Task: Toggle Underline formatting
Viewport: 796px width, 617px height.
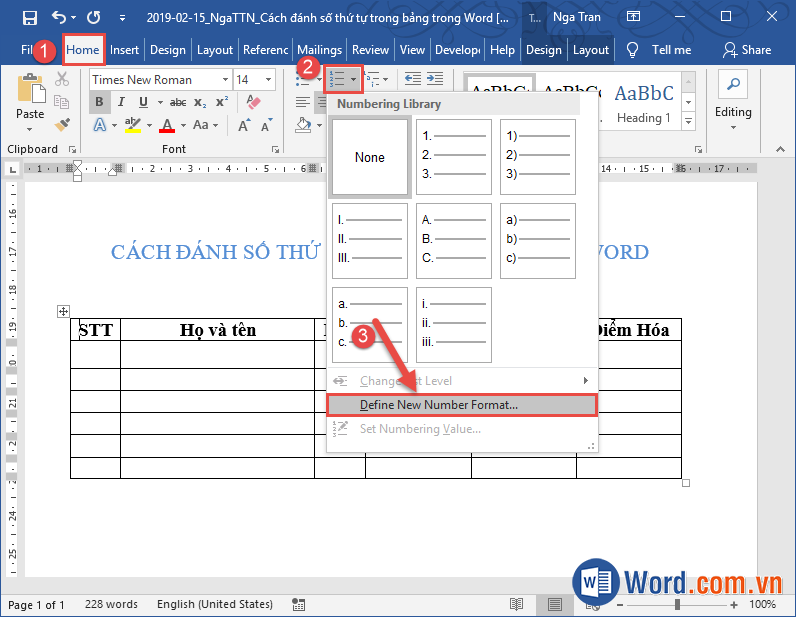Action: [x=143, y=102]
